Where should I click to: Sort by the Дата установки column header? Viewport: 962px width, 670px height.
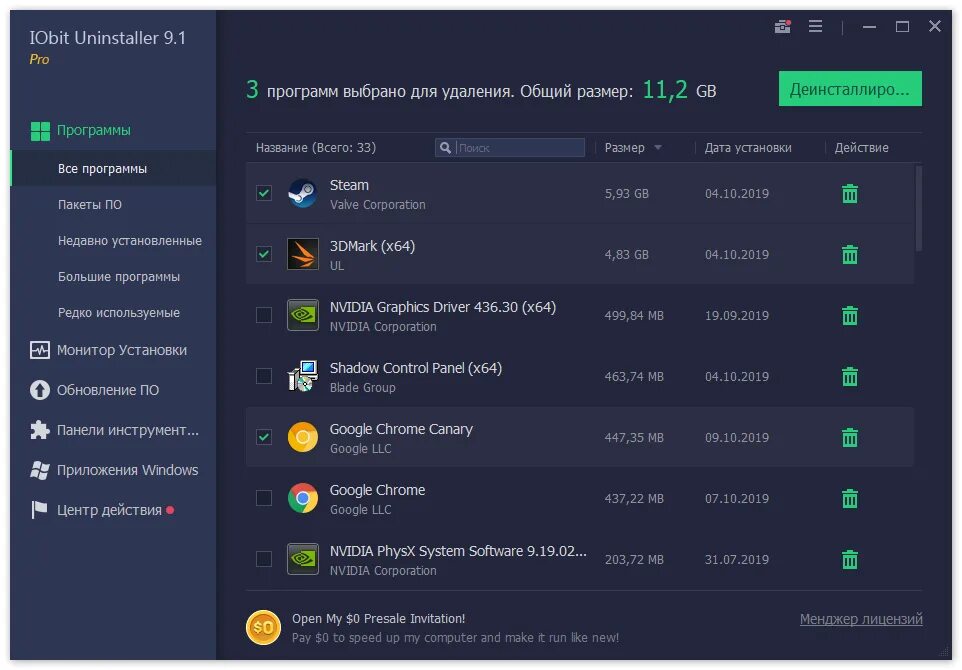[x=748, y=148]
